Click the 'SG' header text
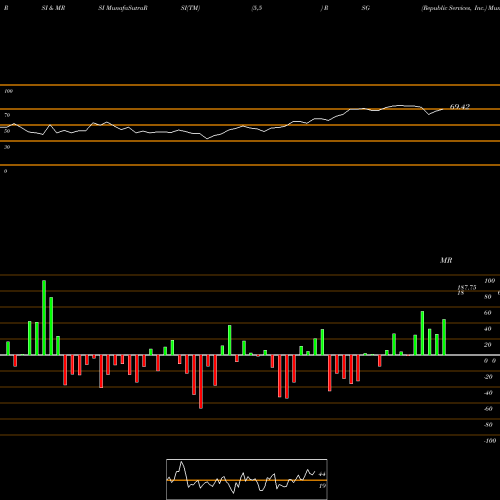 (366, 8)
